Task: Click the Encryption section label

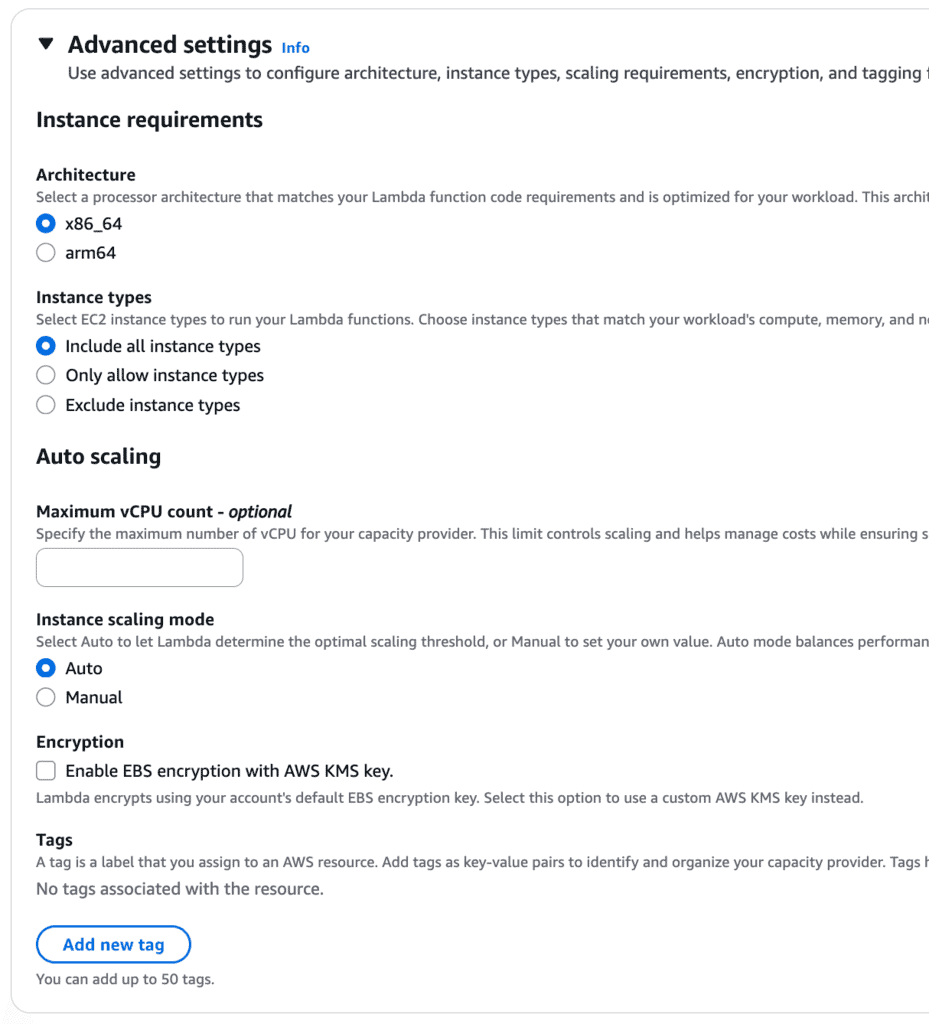Action: pyautogui.click(x=80, y=742)
